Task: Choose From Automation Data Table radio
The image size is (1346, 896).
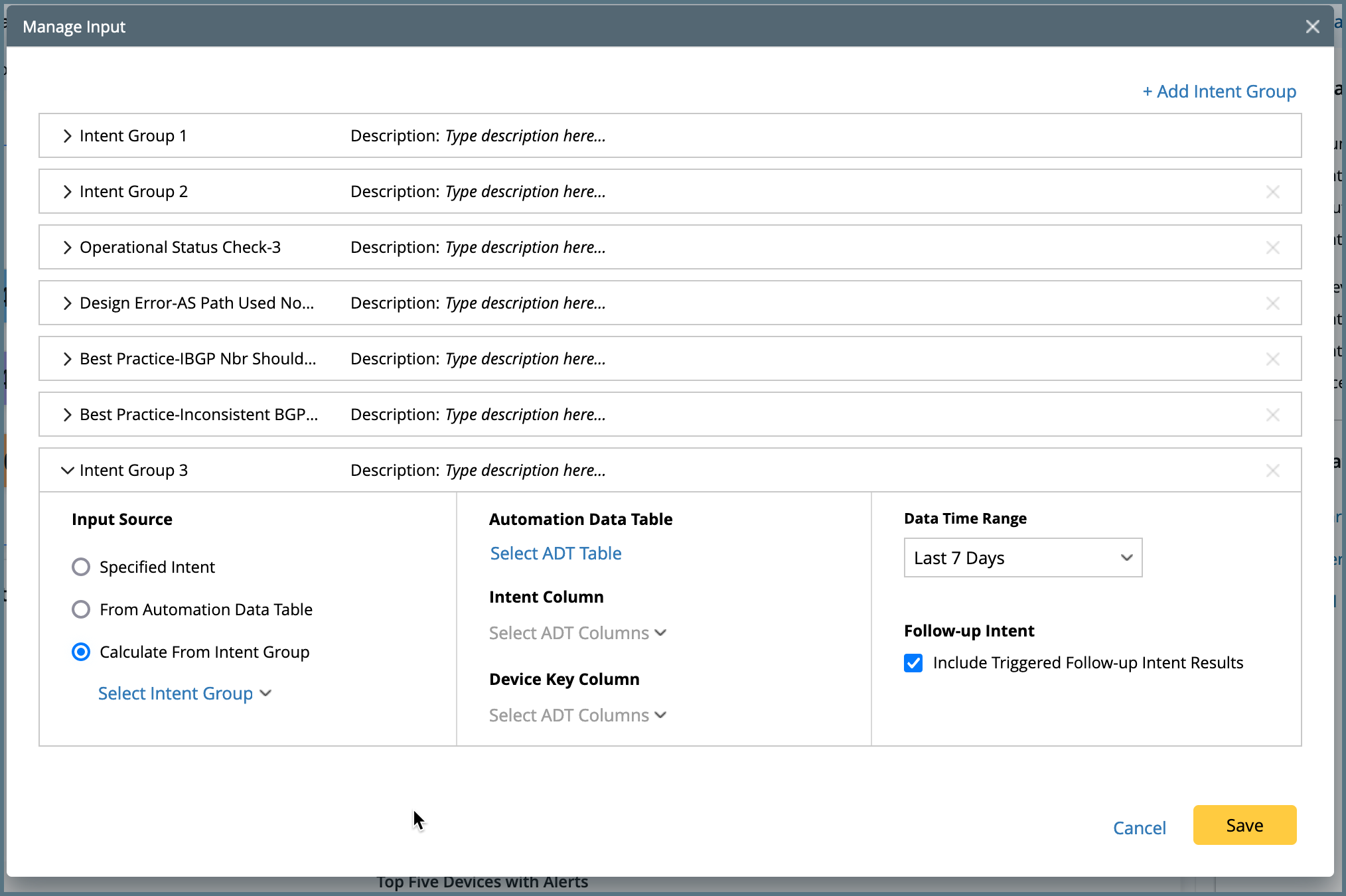Action: coord(81,609)
